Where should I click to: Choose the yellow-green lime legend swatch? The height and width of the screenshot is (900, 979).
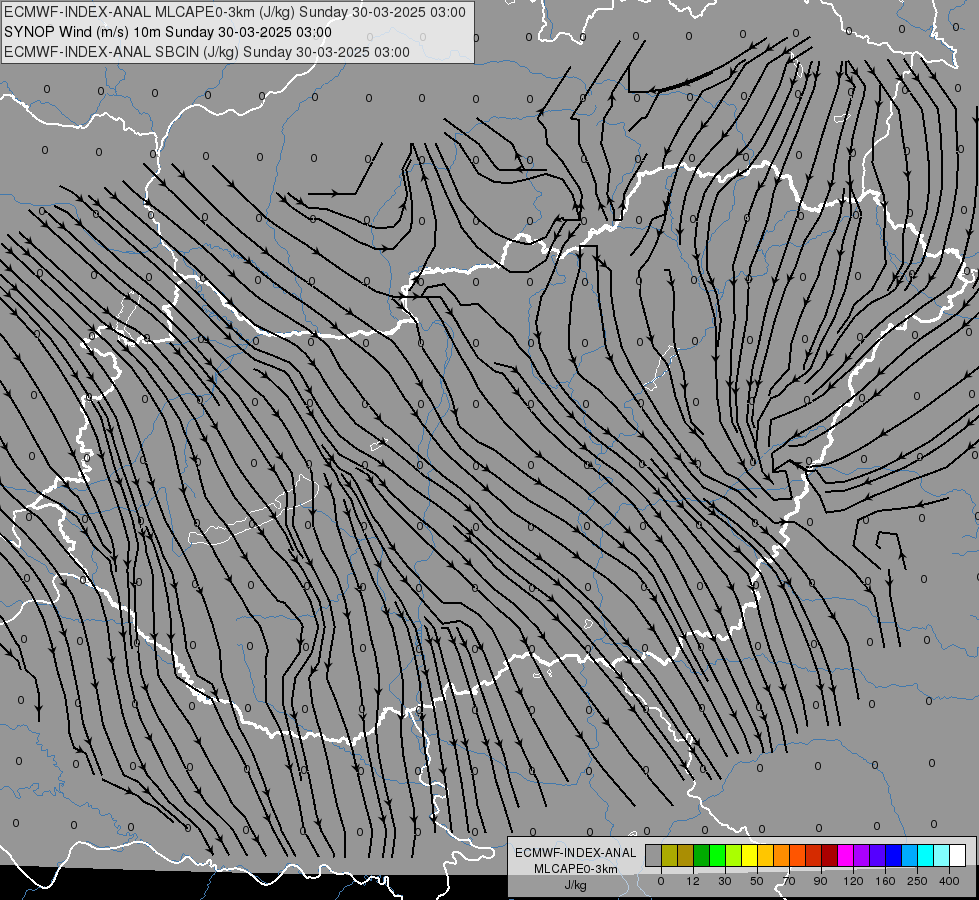coord(734,856)
